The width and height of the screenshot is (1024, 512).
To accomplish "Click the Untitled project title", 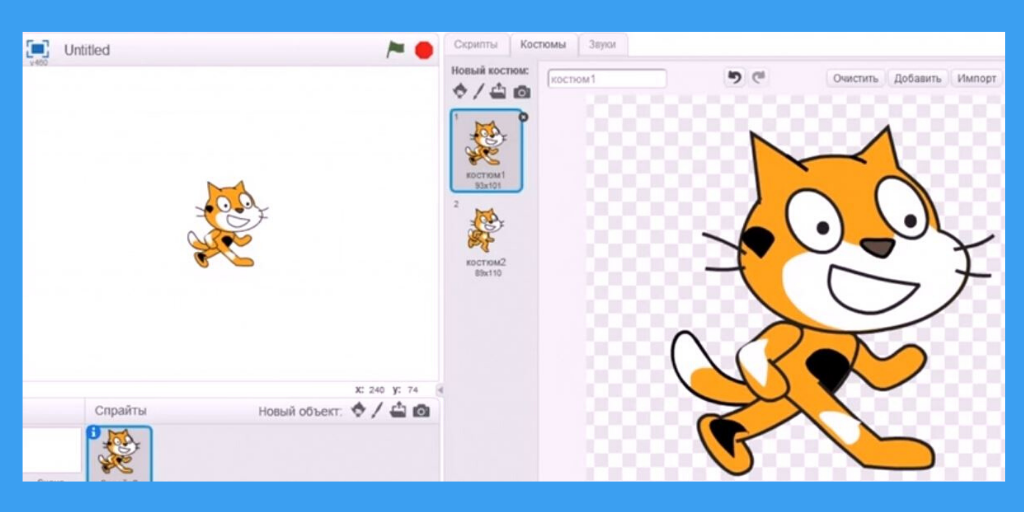I will (x=87, y=50).
